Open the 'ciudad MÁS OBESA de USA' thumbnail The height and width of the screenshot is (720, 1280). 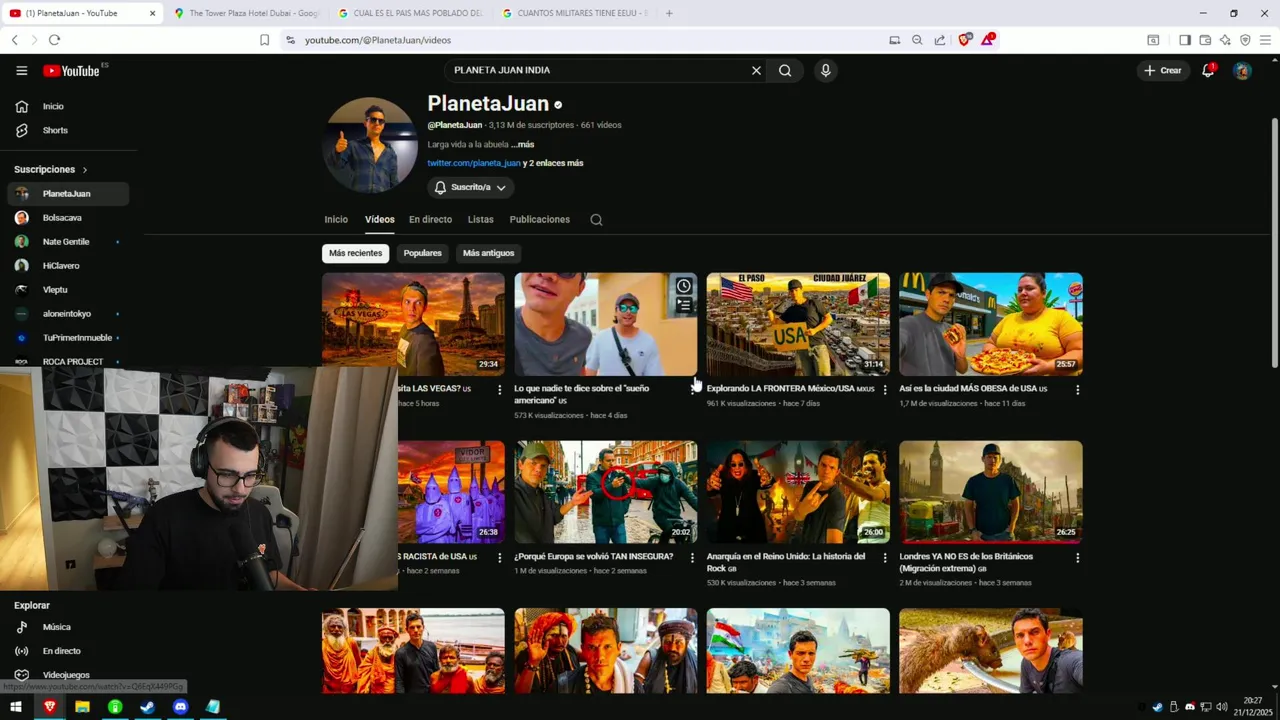990,324
